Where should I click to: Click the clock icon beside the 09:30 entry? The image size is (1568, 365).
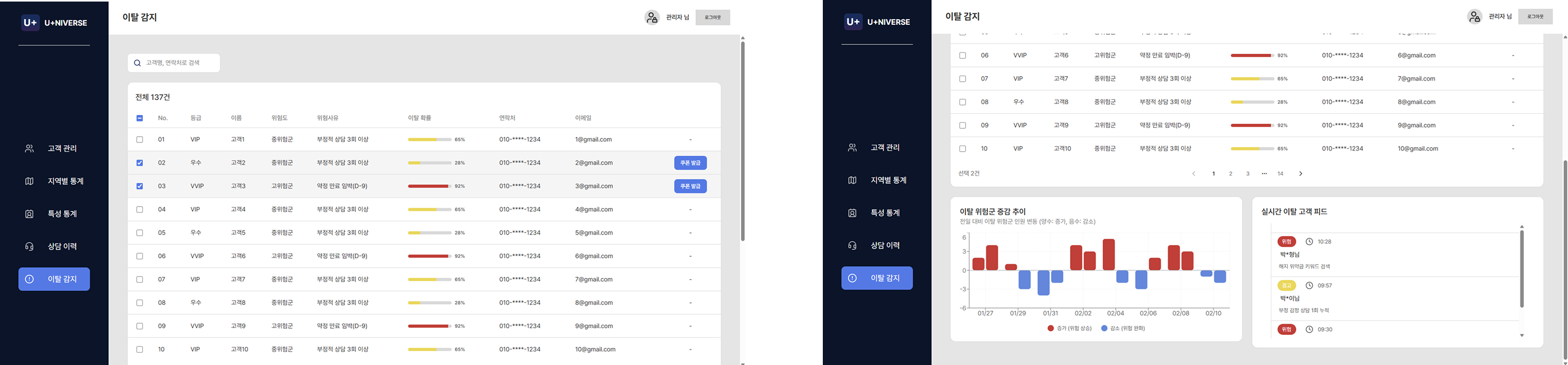1309,330
